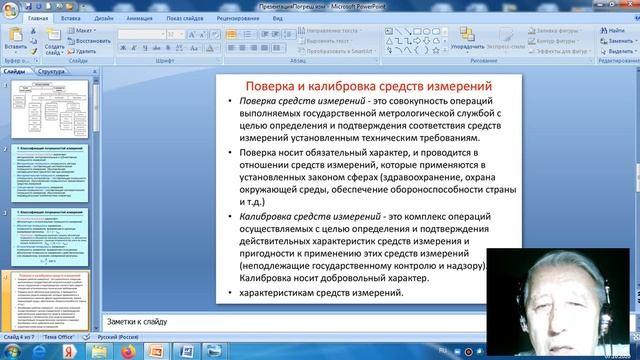Click the Создать слайд new slide icon
The height and width of the screenshot is (360, 640).
pos(54,35)
